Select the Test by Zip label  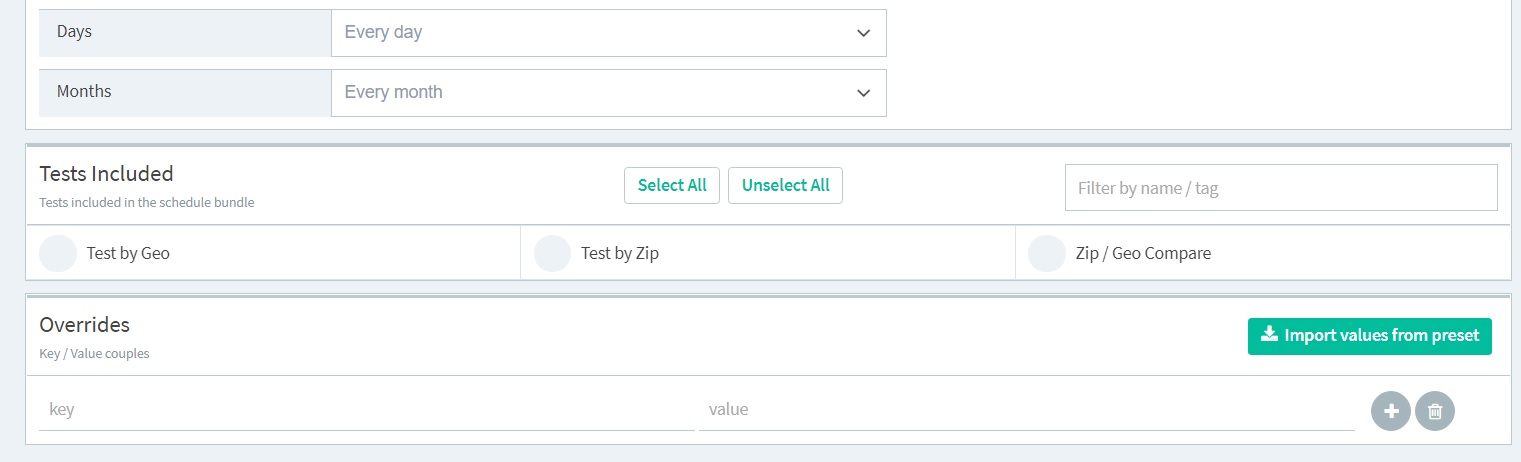coord(620,253)
